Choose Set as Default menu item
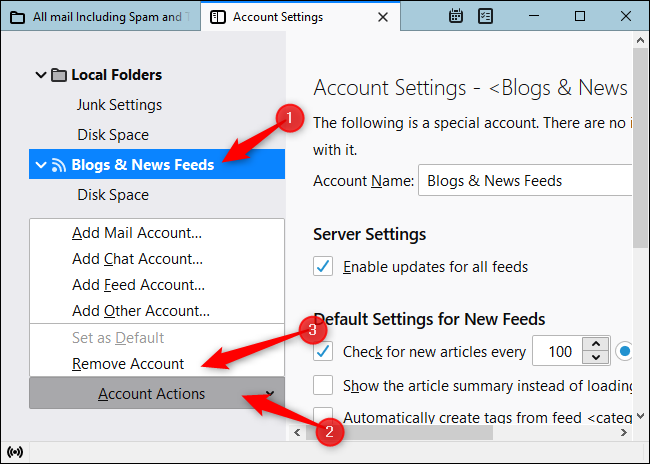 [x=157, y=338]
